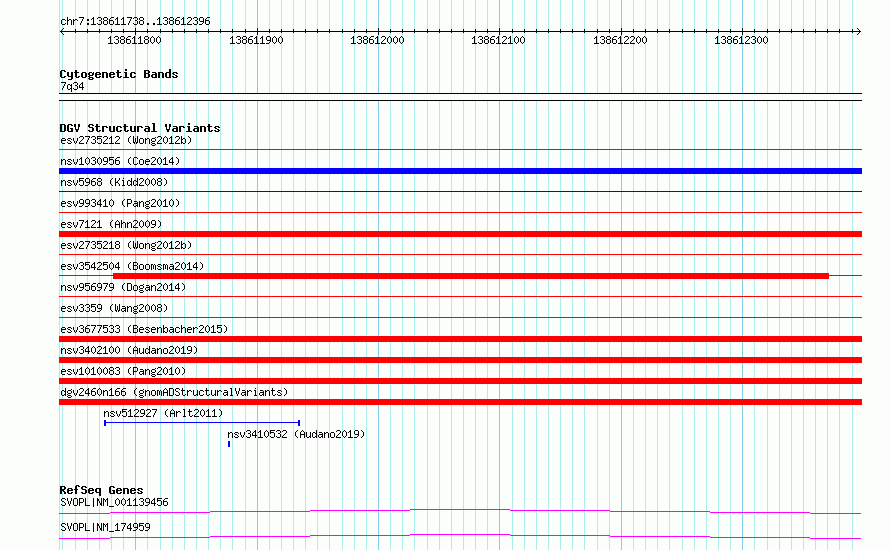
Task: Select the nsv1030956 (Coe2014) thick blue bar
Action: [x=460, y=171]
